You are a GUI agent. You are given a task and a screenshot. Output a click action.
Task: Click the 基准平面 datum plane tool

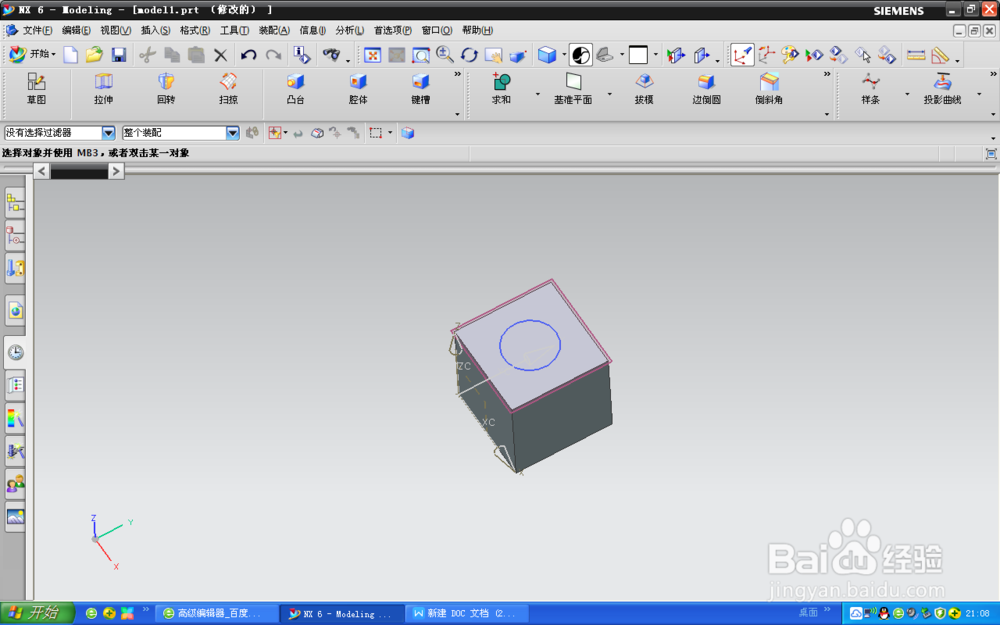573,89
